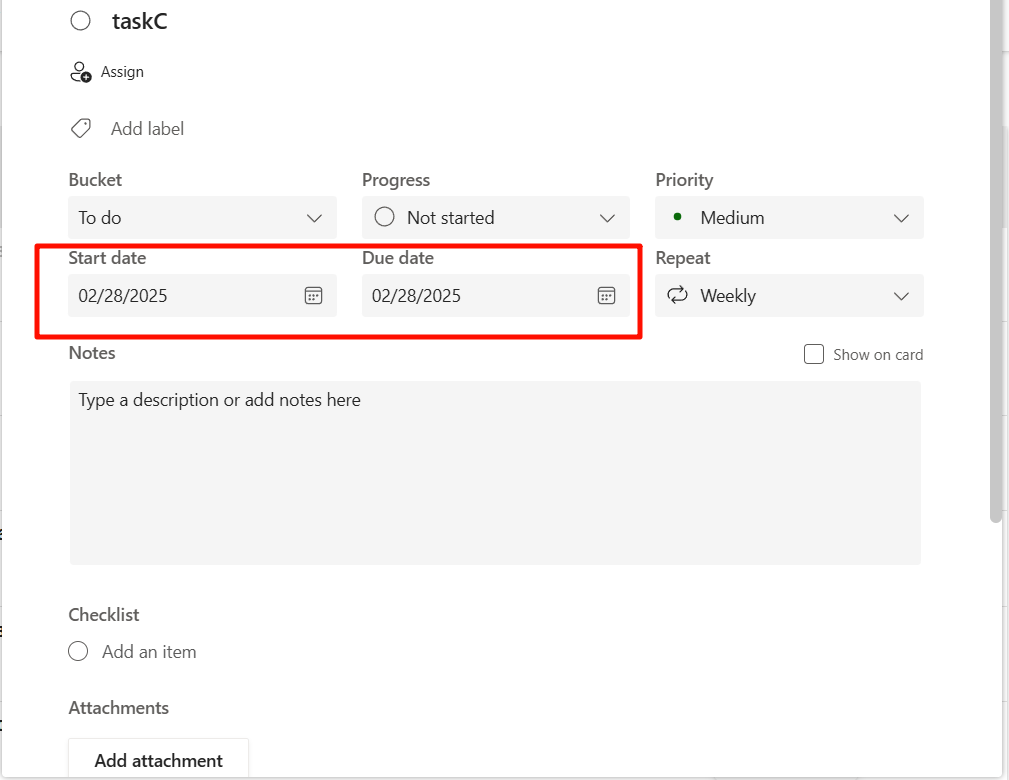Click the Repeat field label
Viewport: 1009px width, 780px height.
683,257
